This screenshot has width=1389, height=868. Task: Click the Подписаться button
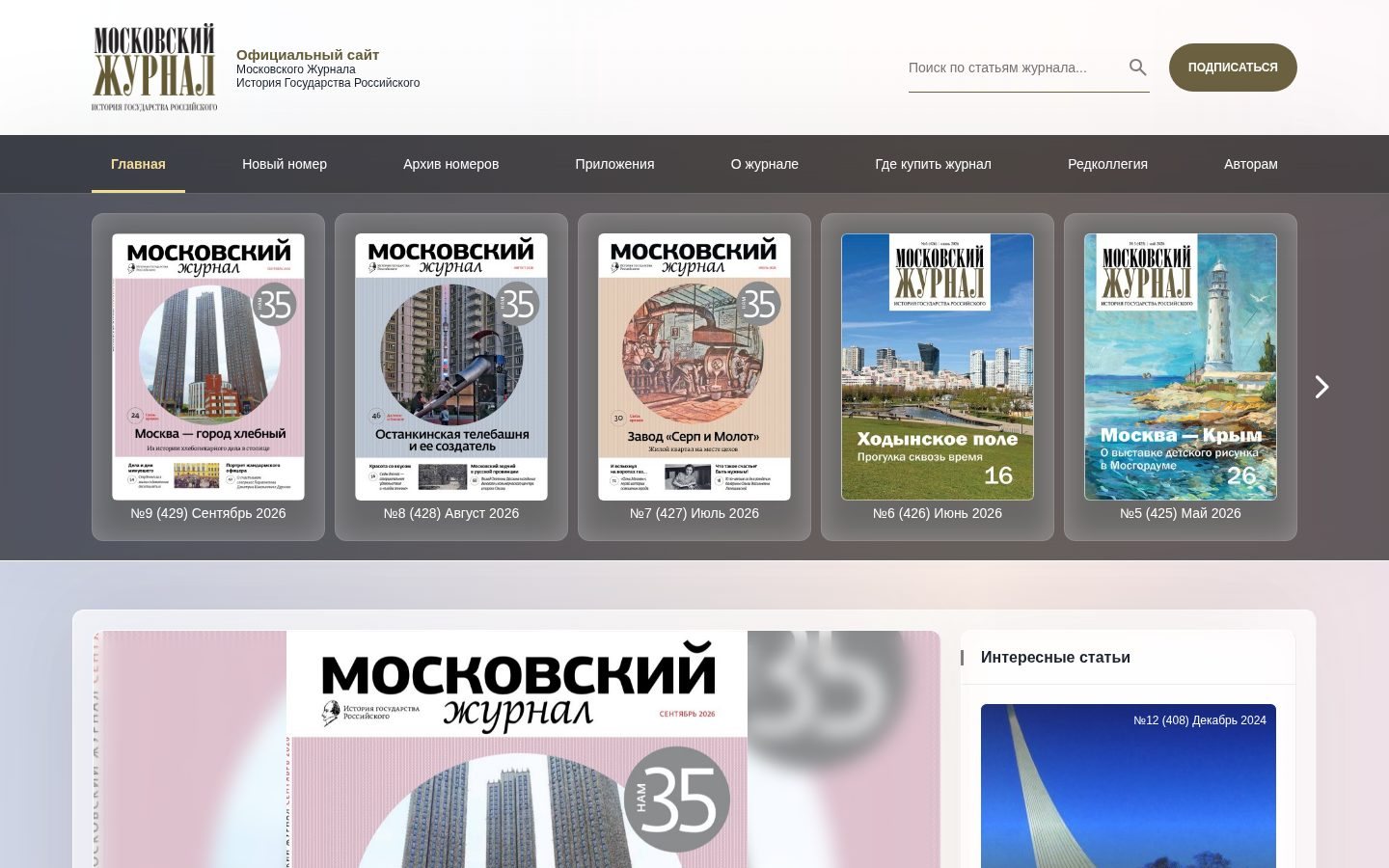coord(1233,68)
